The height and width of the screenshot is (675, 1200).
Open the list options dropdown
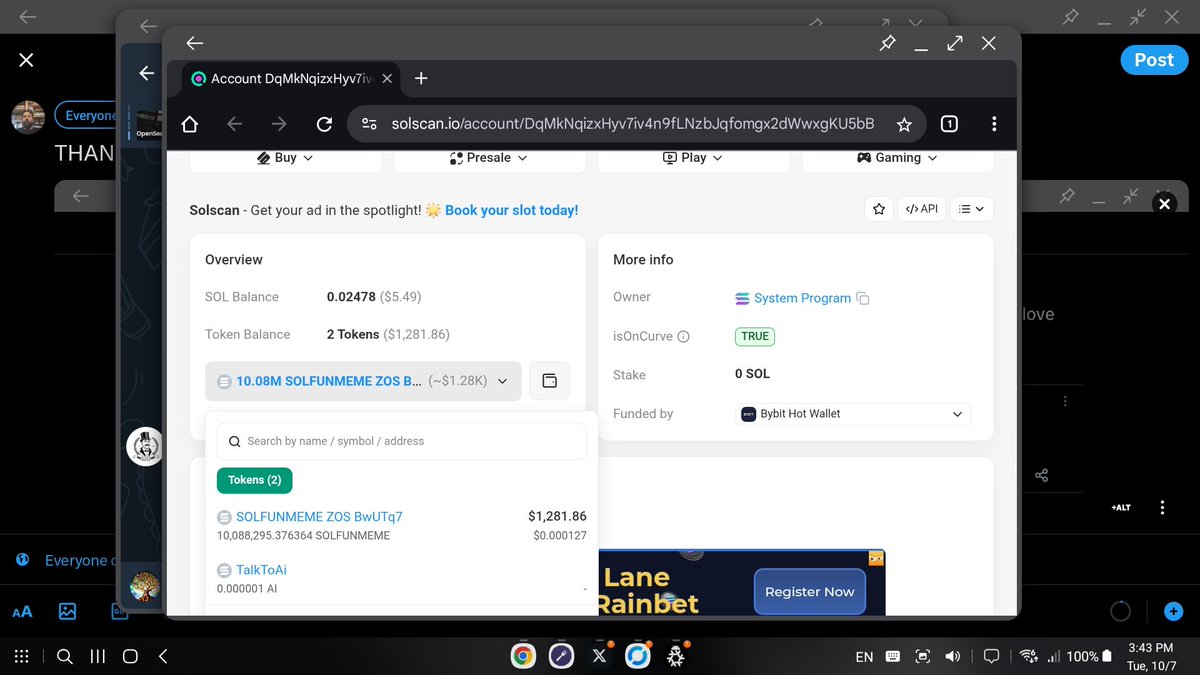971,209
